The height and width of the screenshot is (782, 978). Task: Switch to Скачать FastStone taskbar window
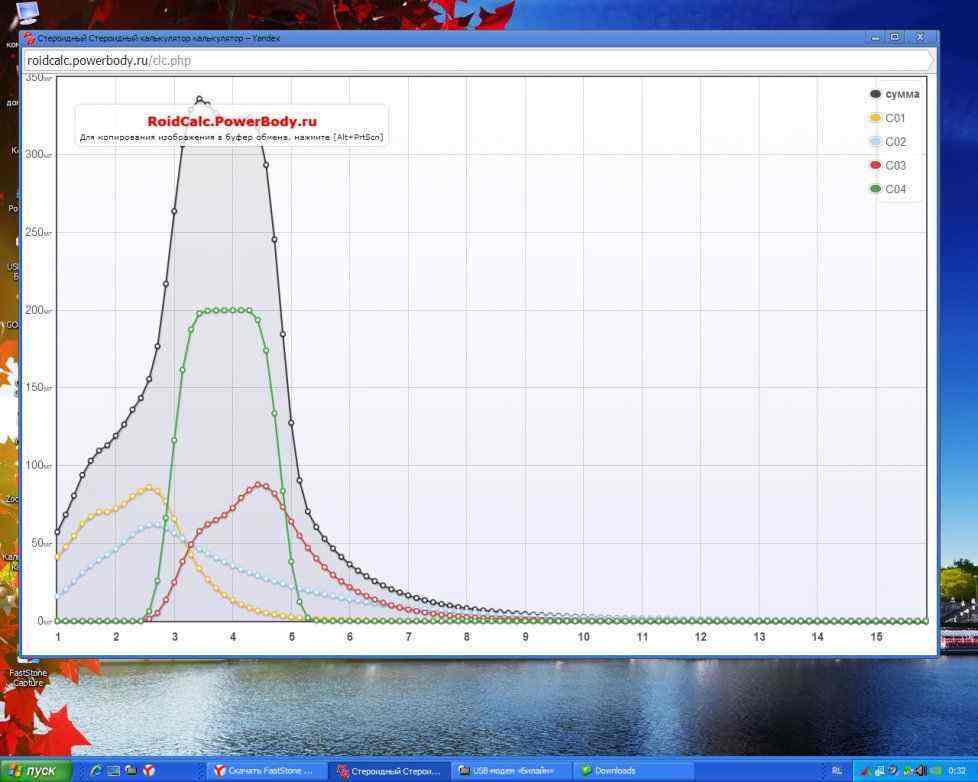point(265,771)
